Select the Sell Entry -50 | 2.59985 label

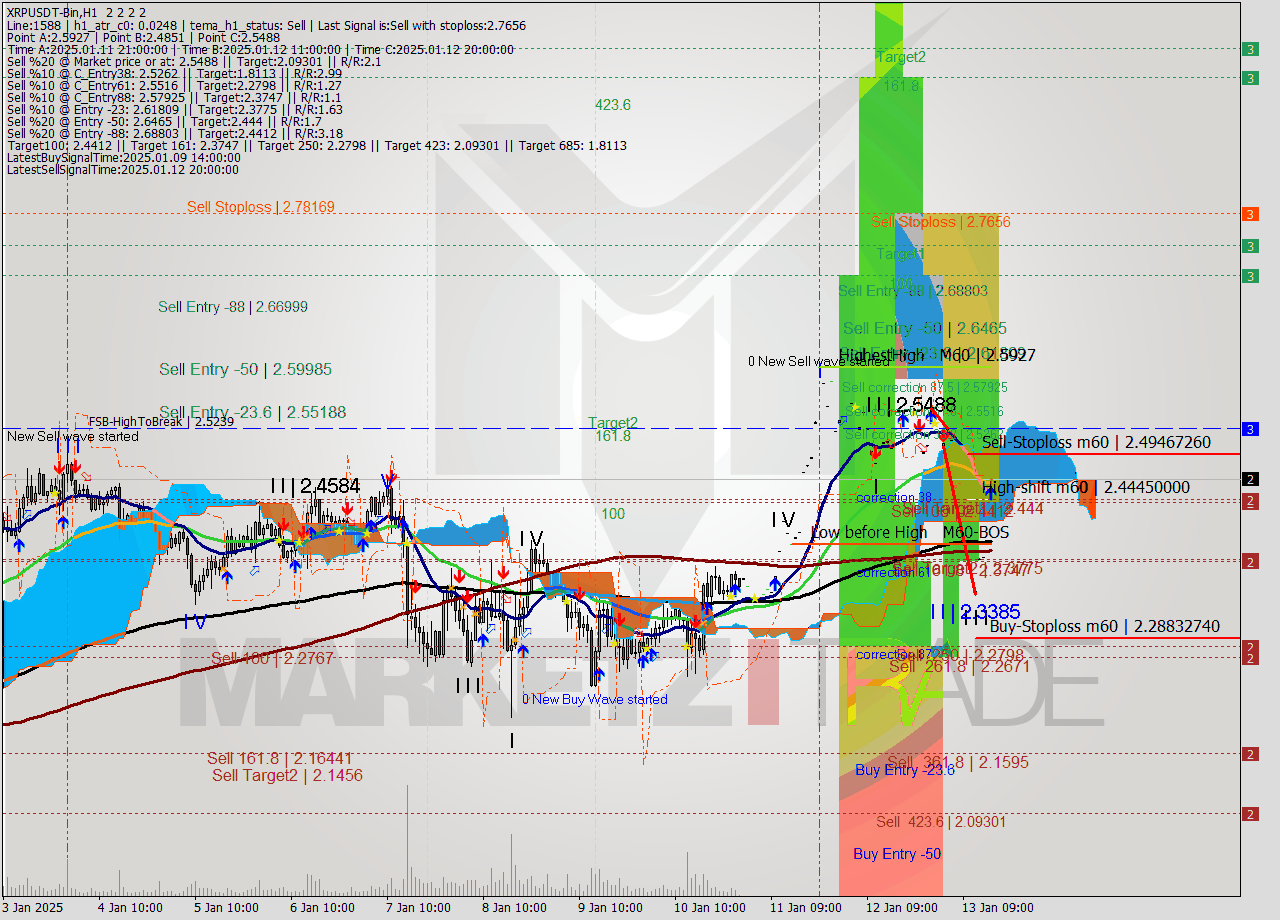[245, 369]
